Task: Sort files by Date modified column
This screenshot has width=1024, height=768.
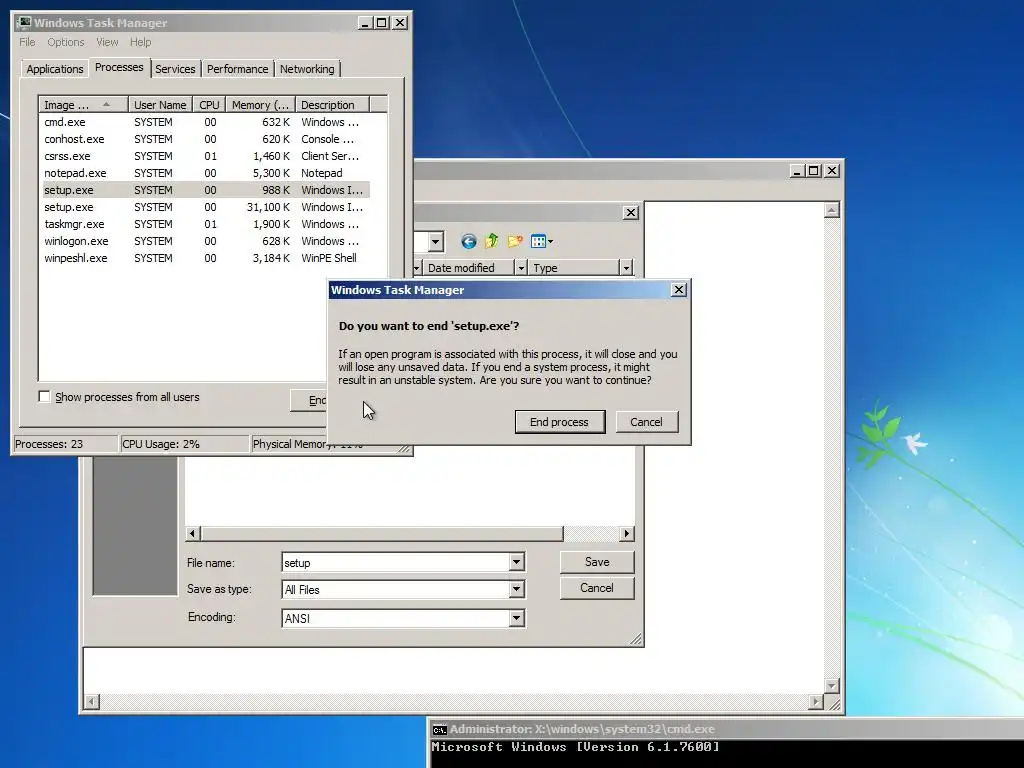Action: tap(468, 268)
